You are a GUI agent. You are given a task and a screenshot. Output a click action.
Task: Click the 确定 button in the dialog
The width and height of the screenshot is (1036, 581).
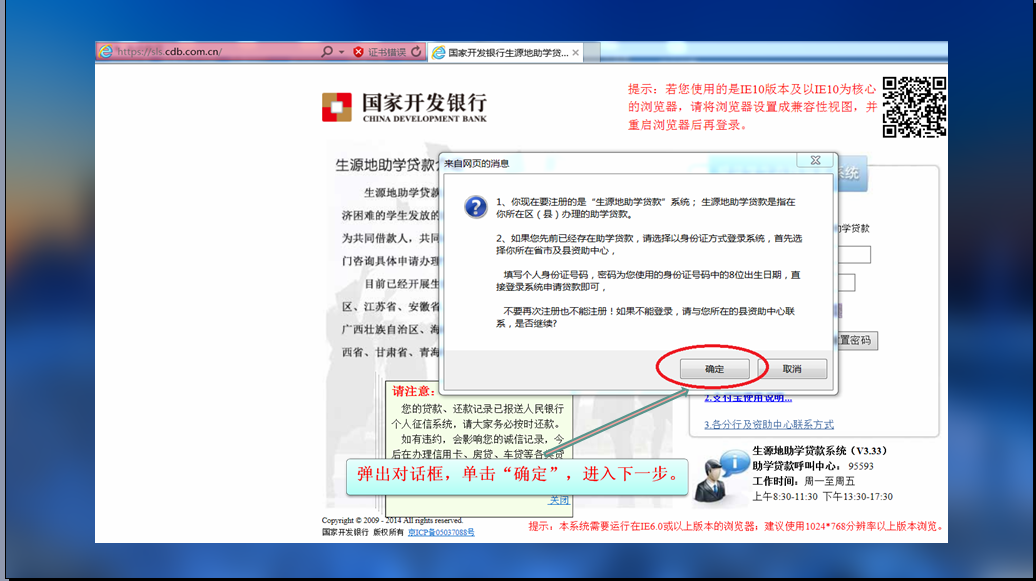click(714, 369)
